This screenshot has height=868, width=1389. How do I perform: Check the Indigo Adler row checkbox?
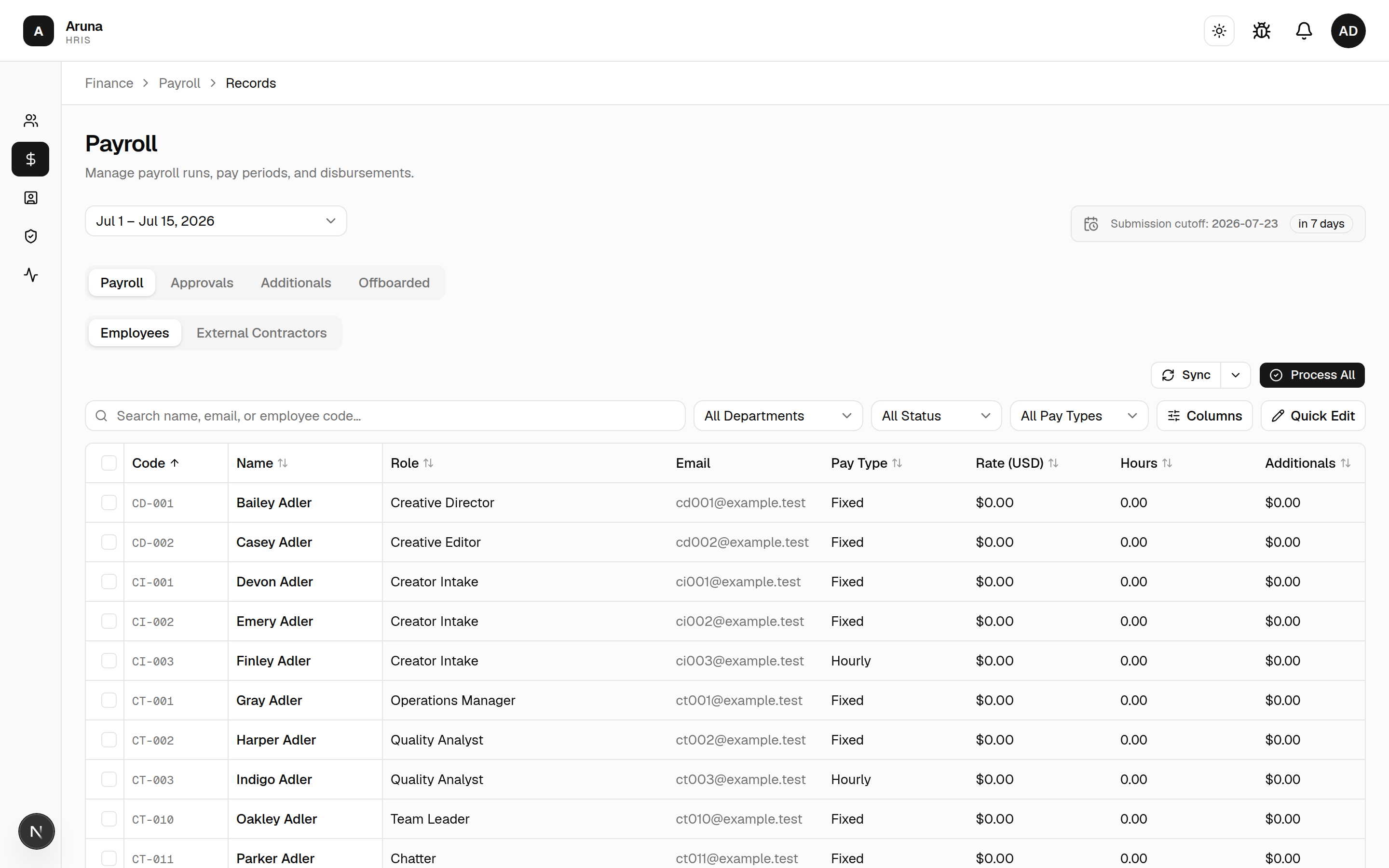point(109,780)
